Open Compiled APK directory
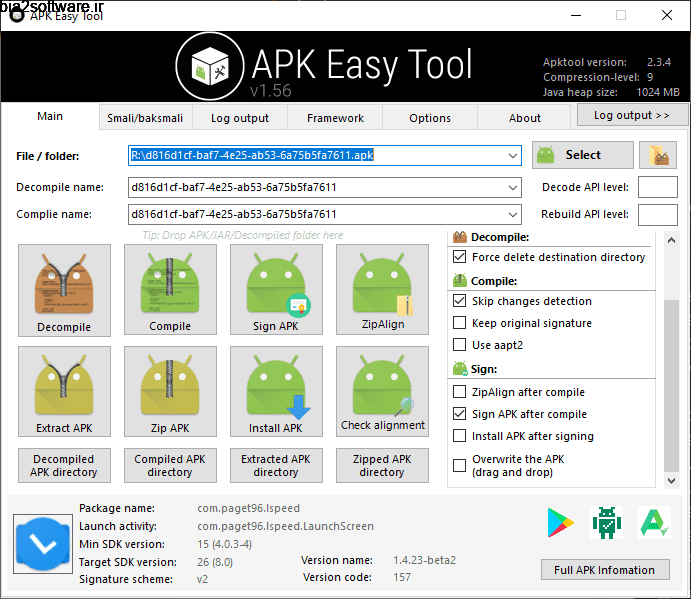The image size is (691, 599). click(x=170, y=465)
